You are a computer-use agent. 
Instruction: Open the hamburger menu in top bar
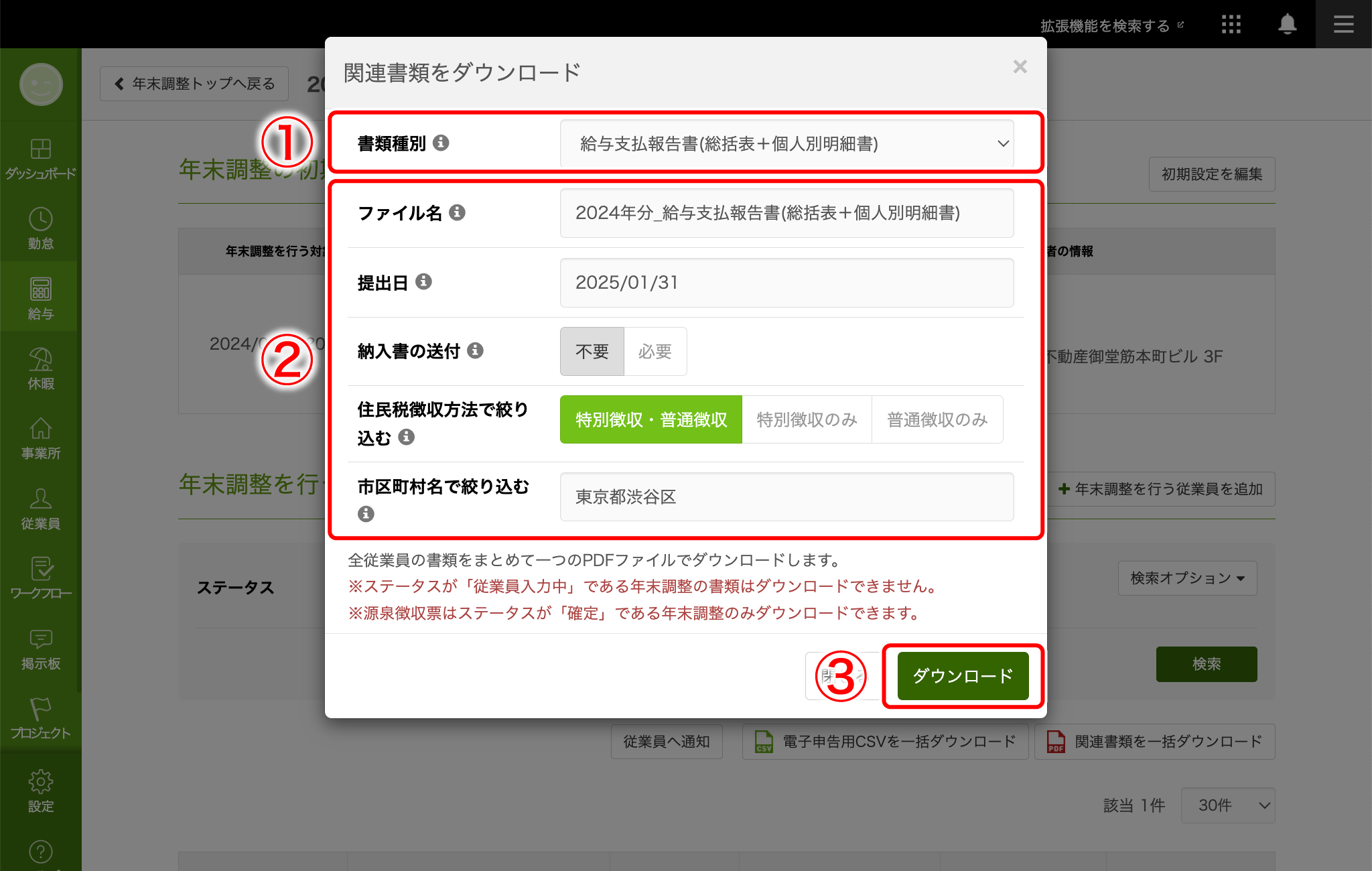[1343, 25]
